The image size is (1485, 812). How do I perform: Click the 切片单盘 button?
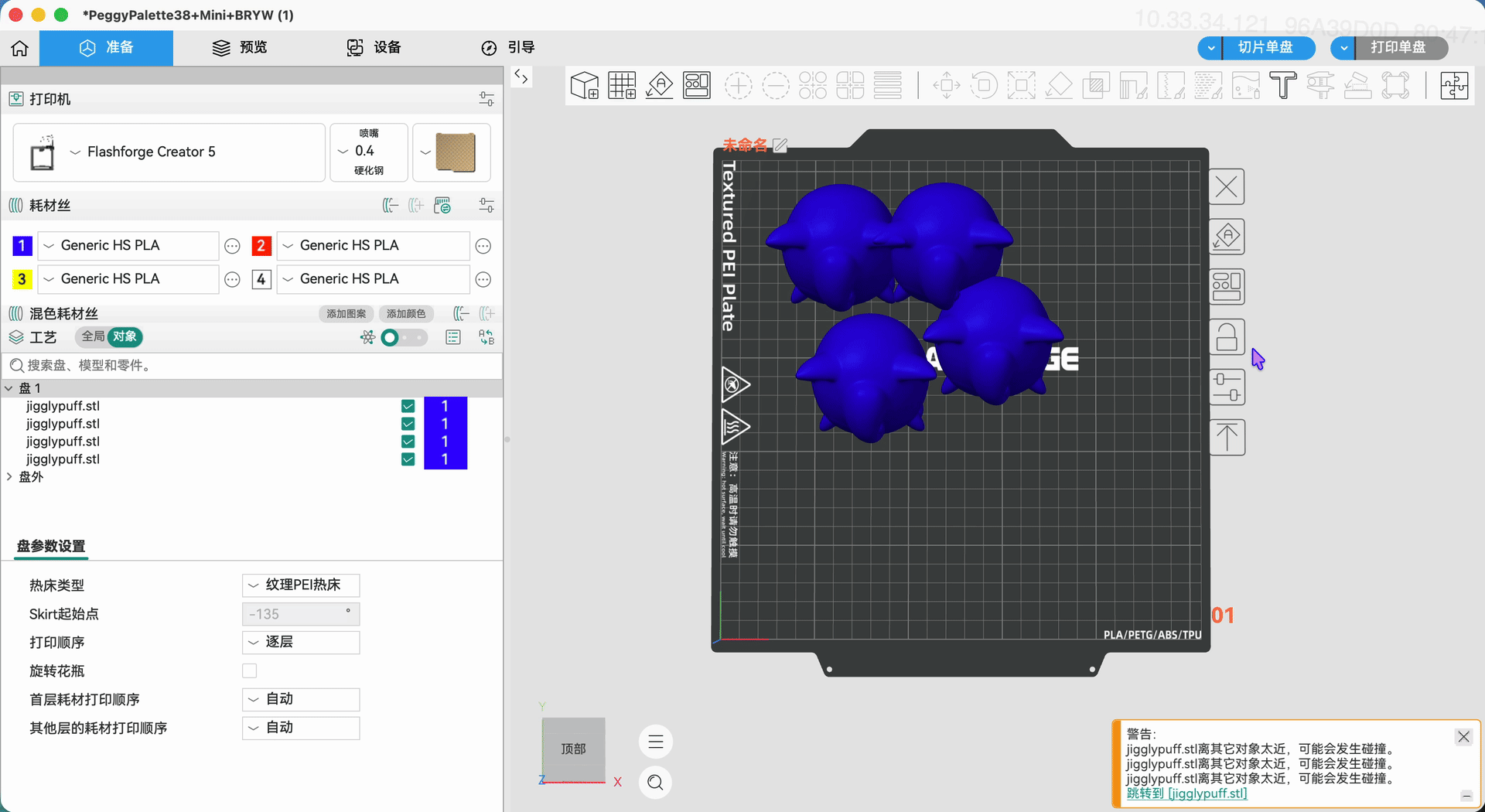(x=1269, y=48)
